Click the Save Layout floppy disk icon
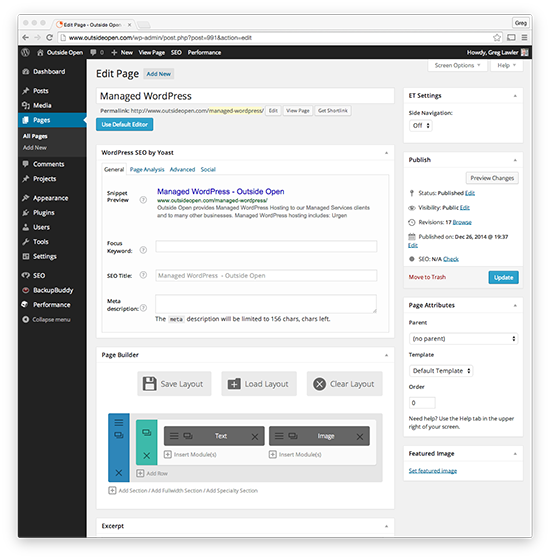Viewport: 550px width, 559px height. pos(149,384)
